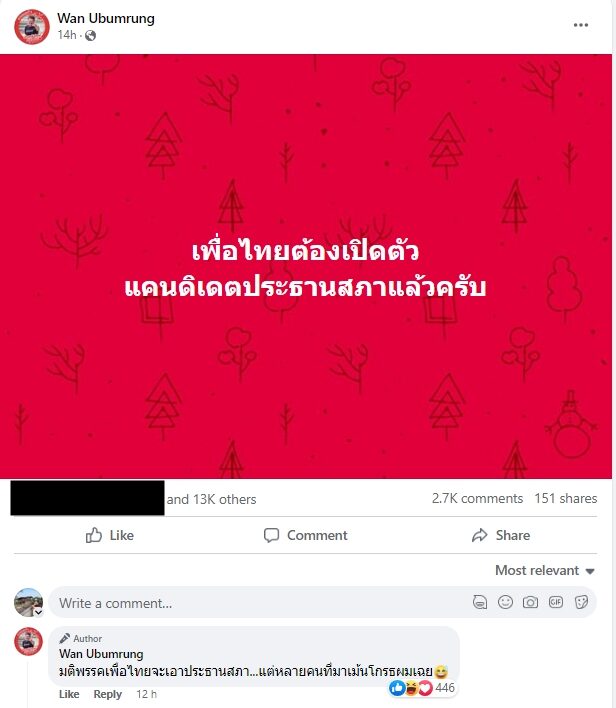Viewport: 616px width, 708px height.
Task: Open the emoji picker in comment box
Action: [x=505, y=602]
